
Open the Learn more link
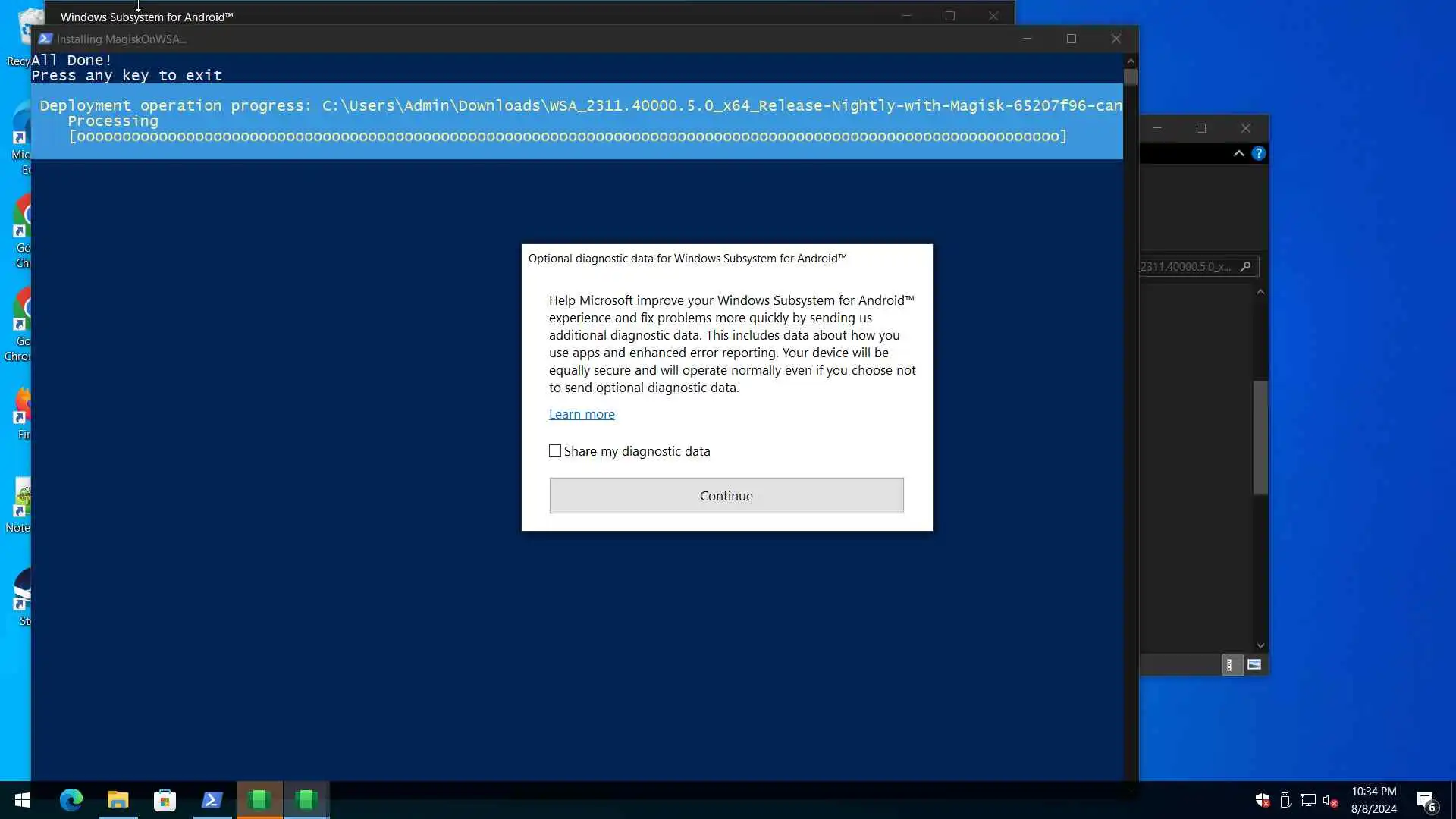coord(582,414)
